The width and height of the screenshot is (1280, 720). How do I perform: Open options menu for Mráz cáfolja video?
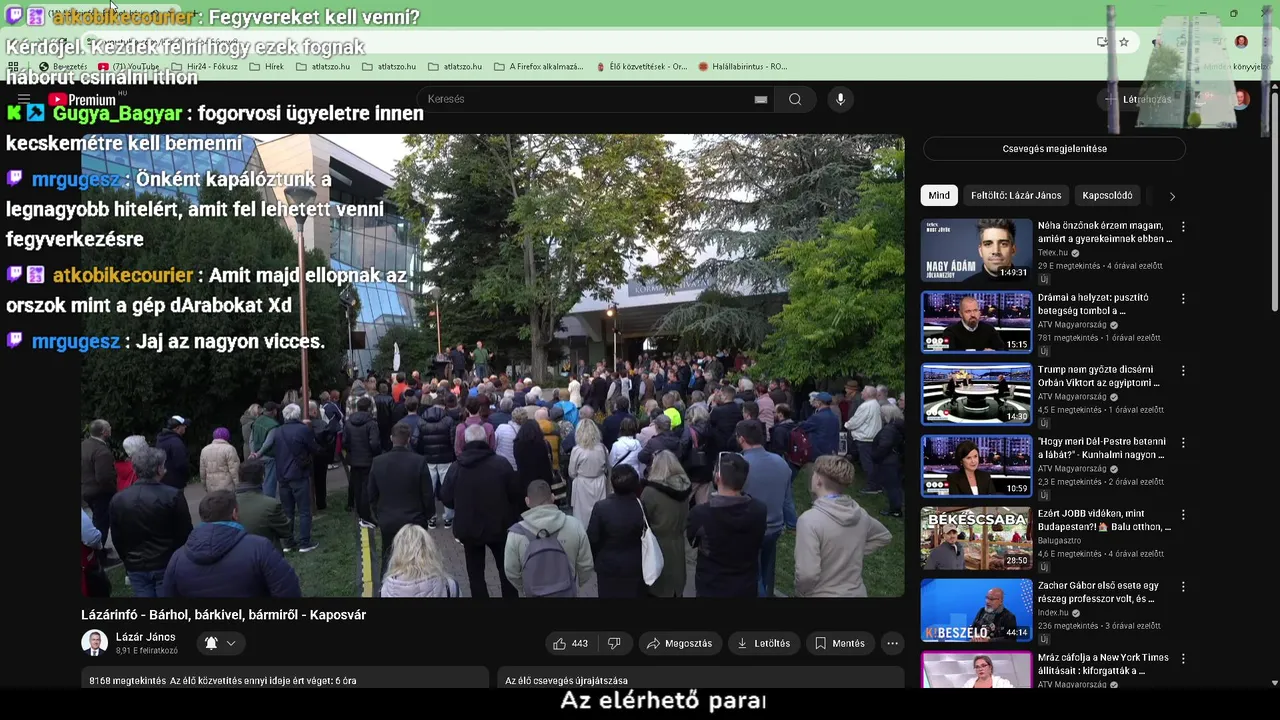(x=1183, y=659)
